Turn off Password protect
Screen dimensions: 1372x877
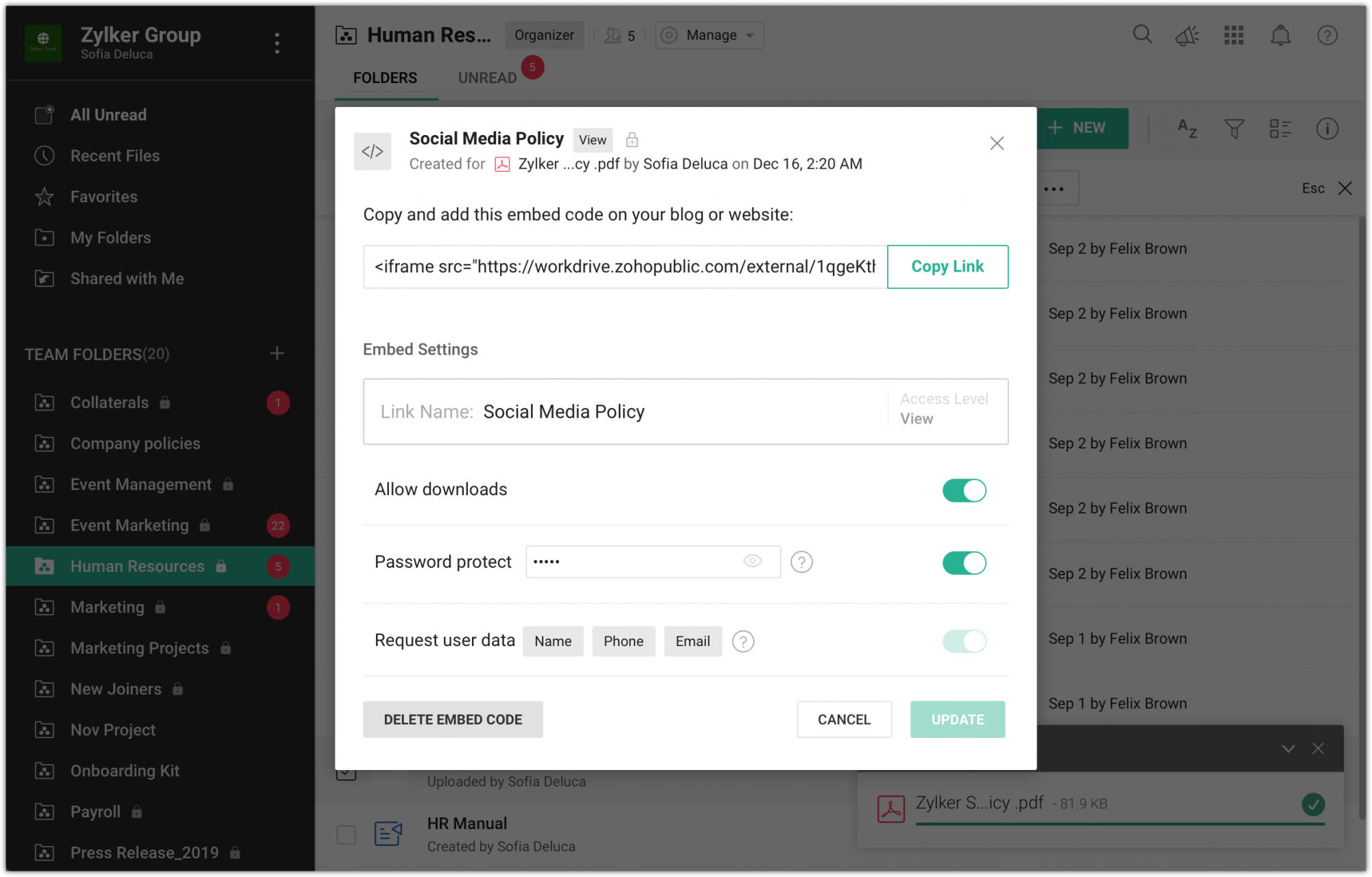(x=965, y=562)
